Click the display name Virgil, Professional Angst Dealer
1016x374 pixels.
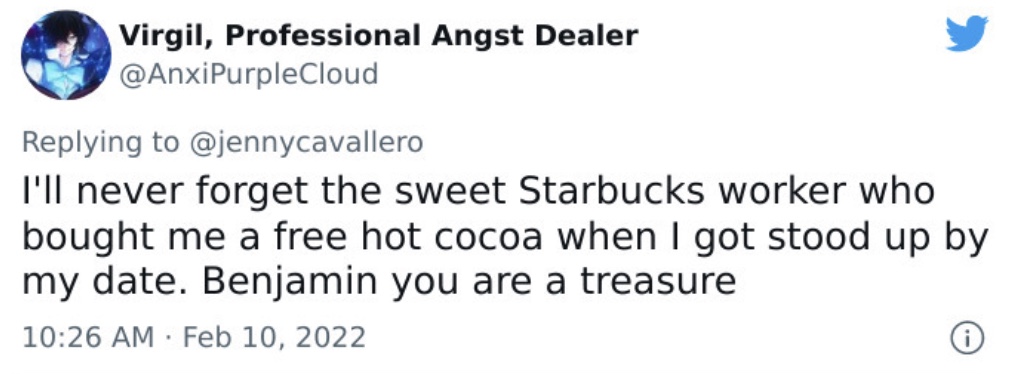pos(380,36)
